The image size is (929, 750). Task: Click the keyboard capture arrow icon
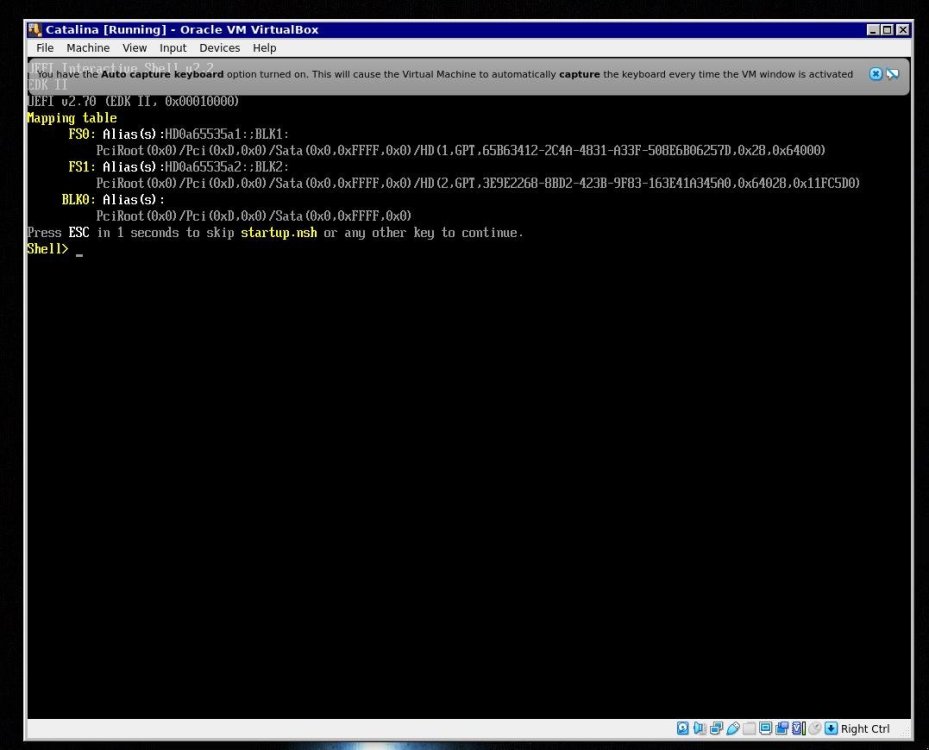[x=831, y=728]
